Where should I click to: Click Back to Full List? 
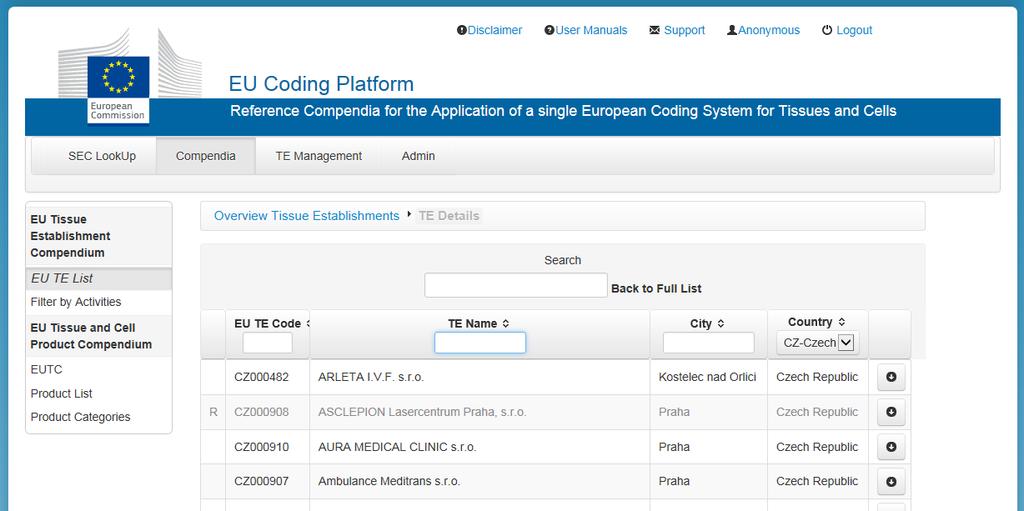656,288
